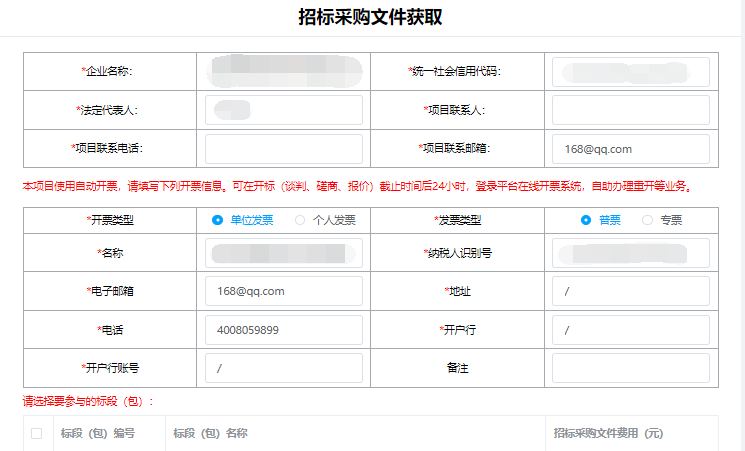
Task: Click the 开户行账号 input box
Action: tap(283, 368)
